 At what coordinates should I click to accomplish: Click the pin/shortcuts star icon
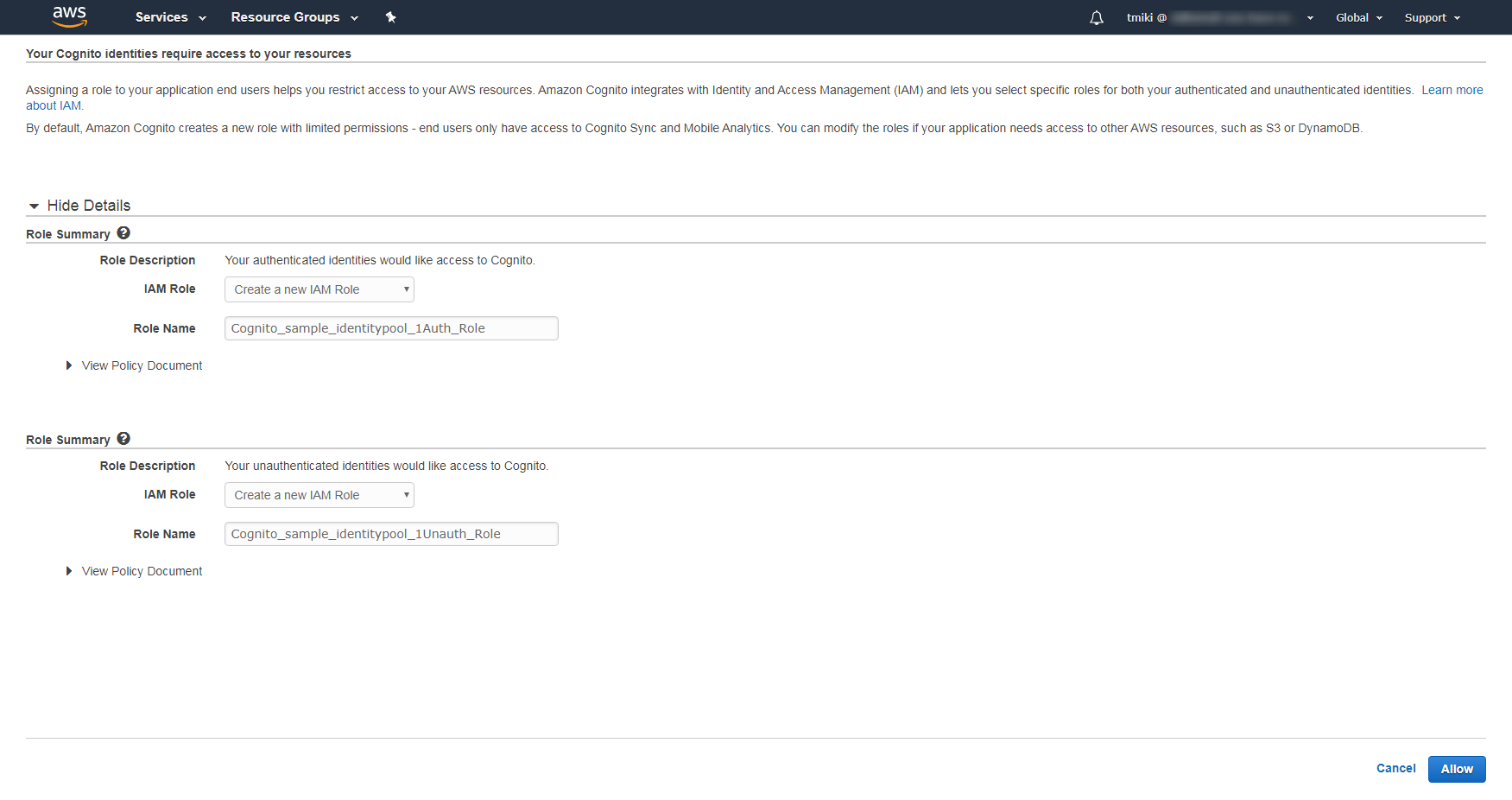[x=390, y=17]
